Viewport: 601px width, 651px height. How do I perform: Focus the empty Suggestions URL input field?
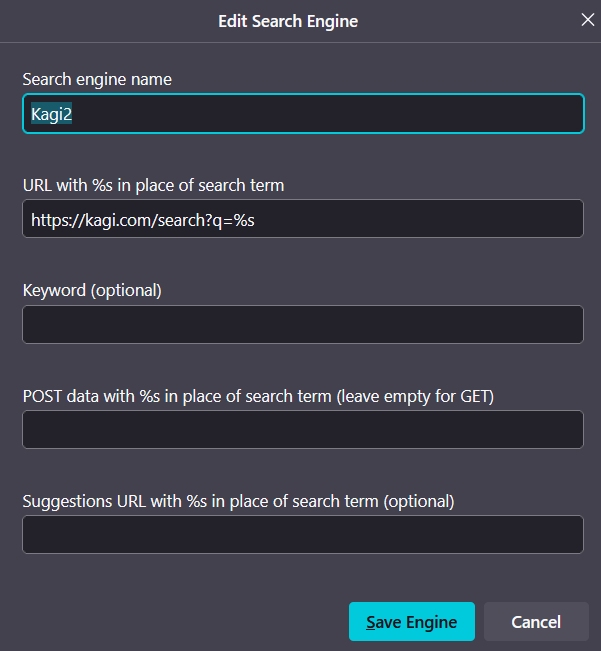tap(302, 534)
